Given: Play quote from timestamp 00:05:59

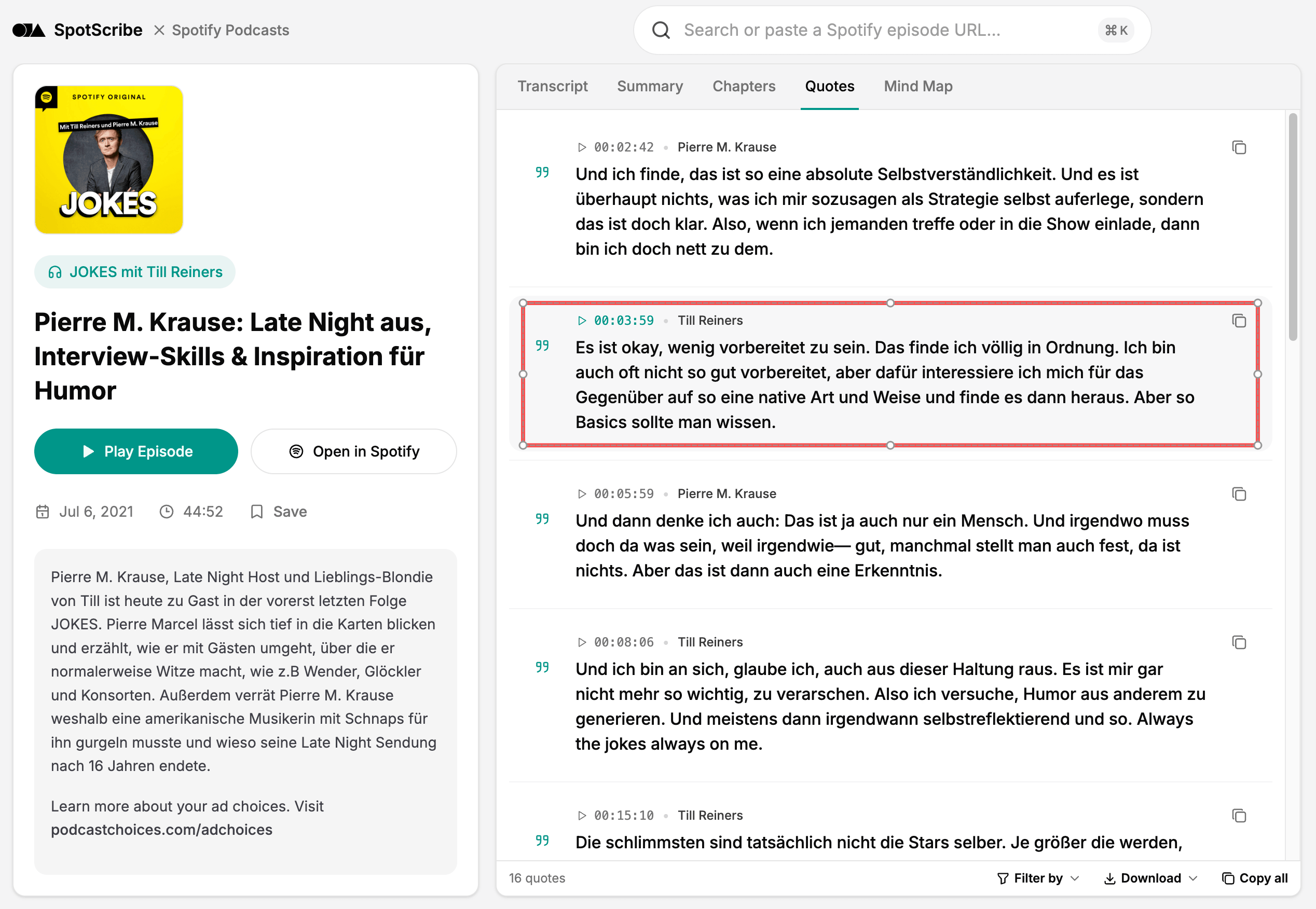Looking at the screenshot, I should point(615,494).
